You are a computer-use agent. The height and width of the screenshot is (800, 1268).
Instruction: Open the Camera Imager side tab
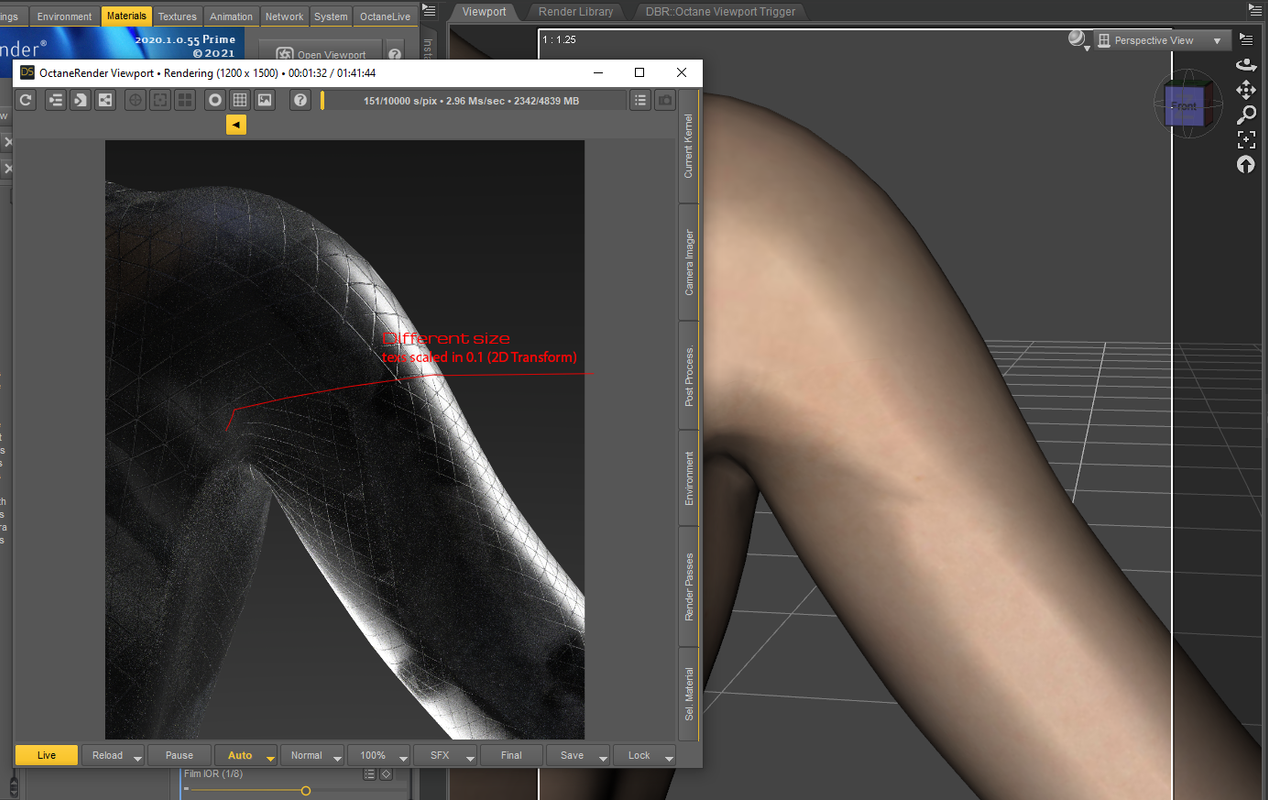pos(688,262)
